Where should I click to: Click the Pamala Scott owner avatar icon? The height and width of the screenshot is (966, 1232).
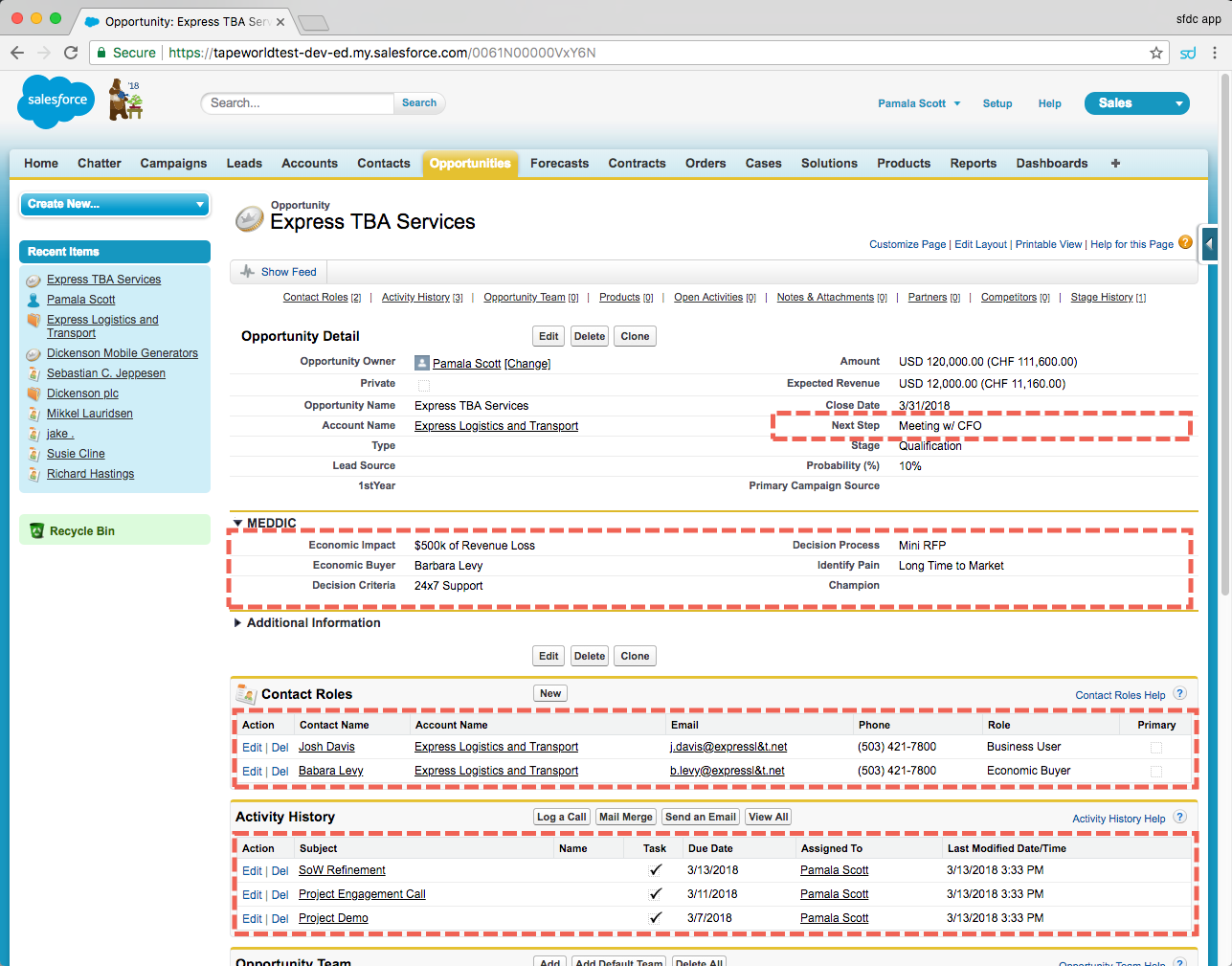tap(421, 363)
